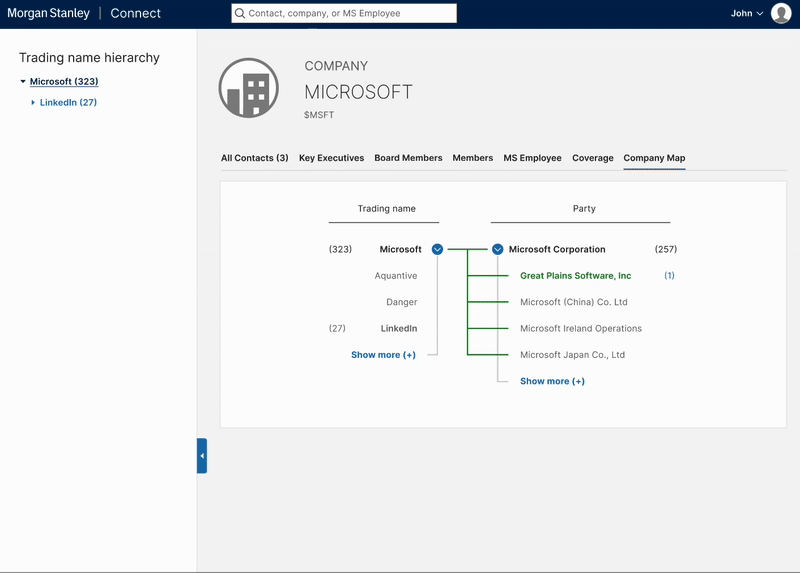Select the Microsoft trading name in the map
800x573 pixels.
click(401, 249)
